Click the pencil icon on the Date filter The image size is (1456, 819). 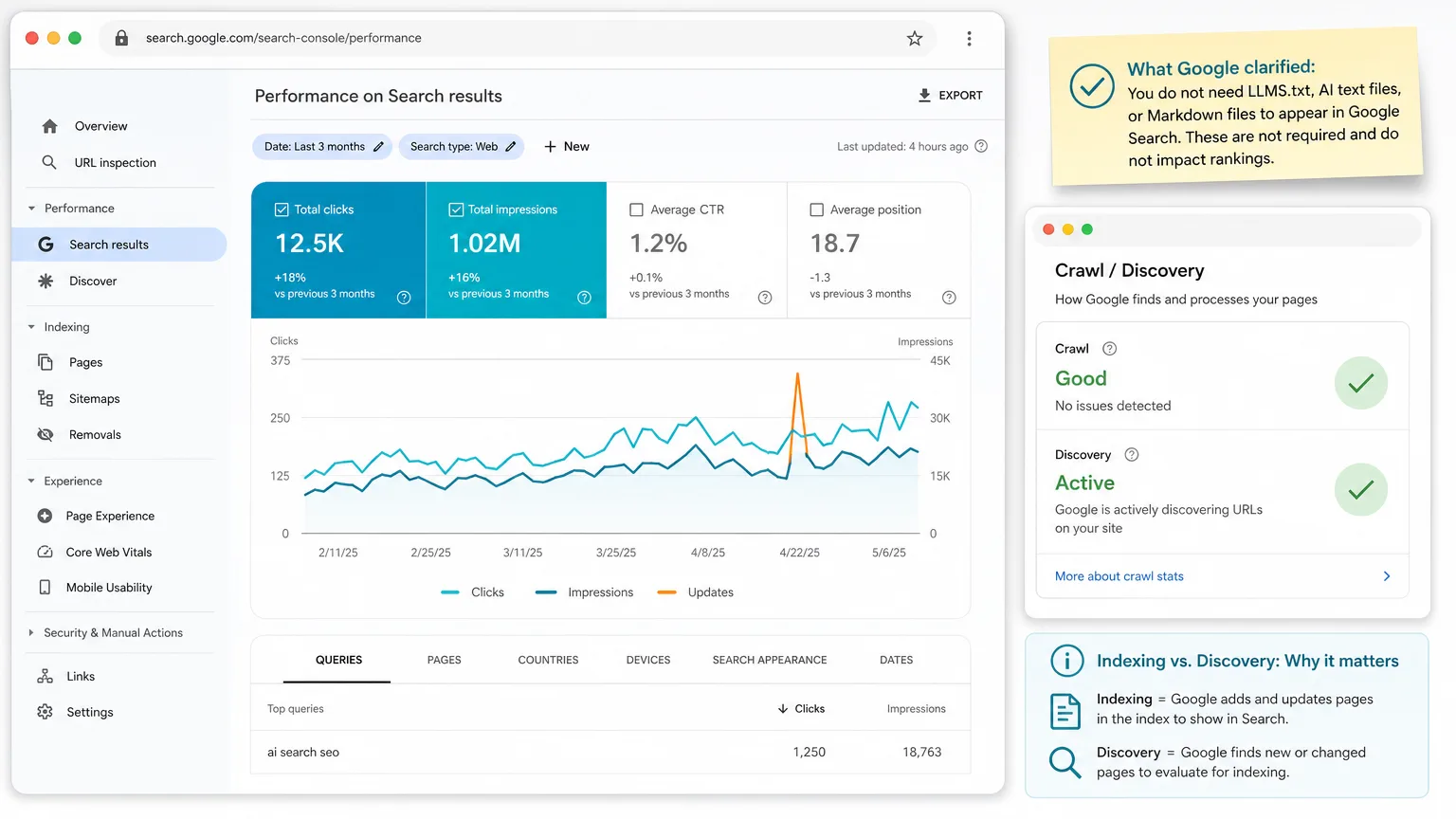tap(378, 147)
